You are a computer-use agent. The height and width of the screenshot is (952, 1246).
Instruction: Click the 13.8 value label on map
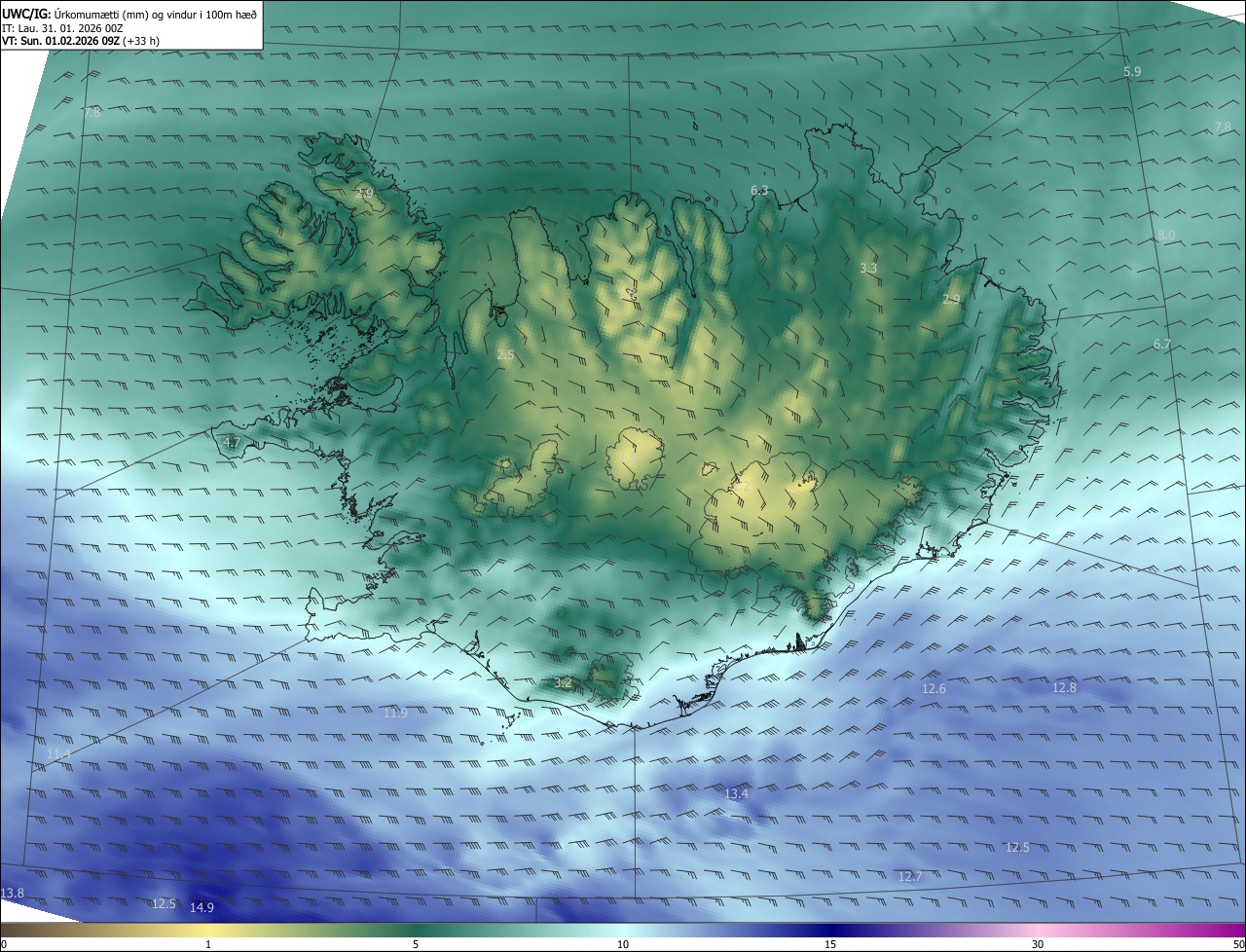(x=13, y=893)
